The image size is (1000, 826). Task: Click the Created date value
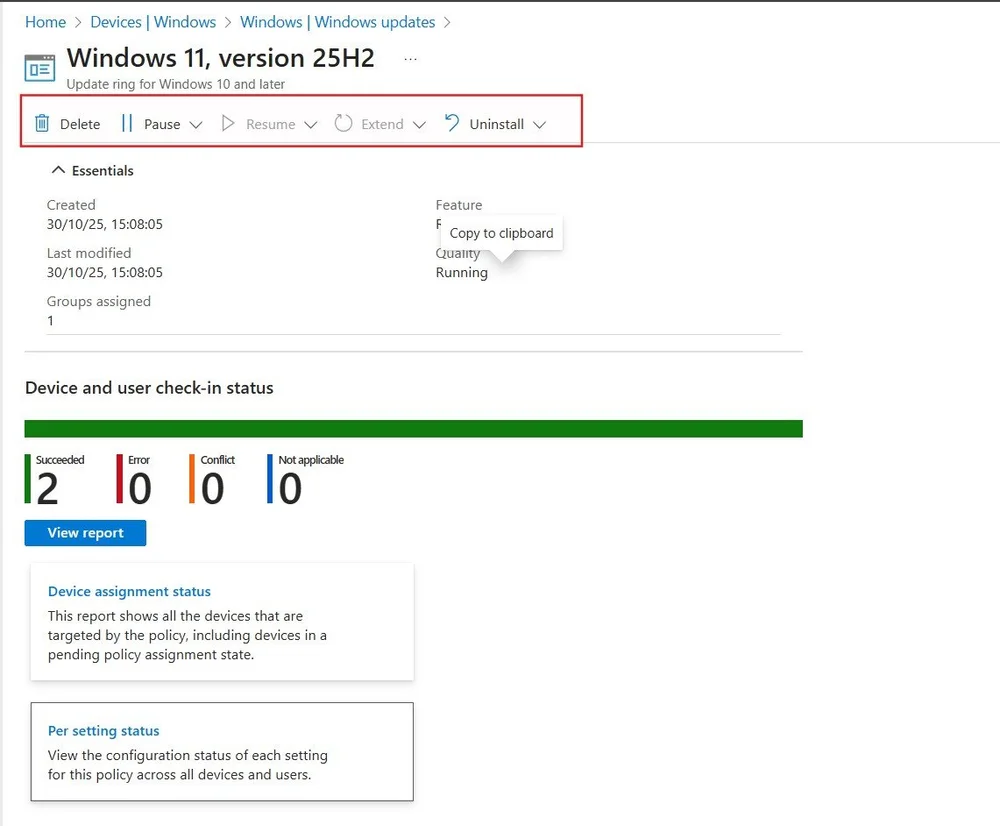pos(105,224)
